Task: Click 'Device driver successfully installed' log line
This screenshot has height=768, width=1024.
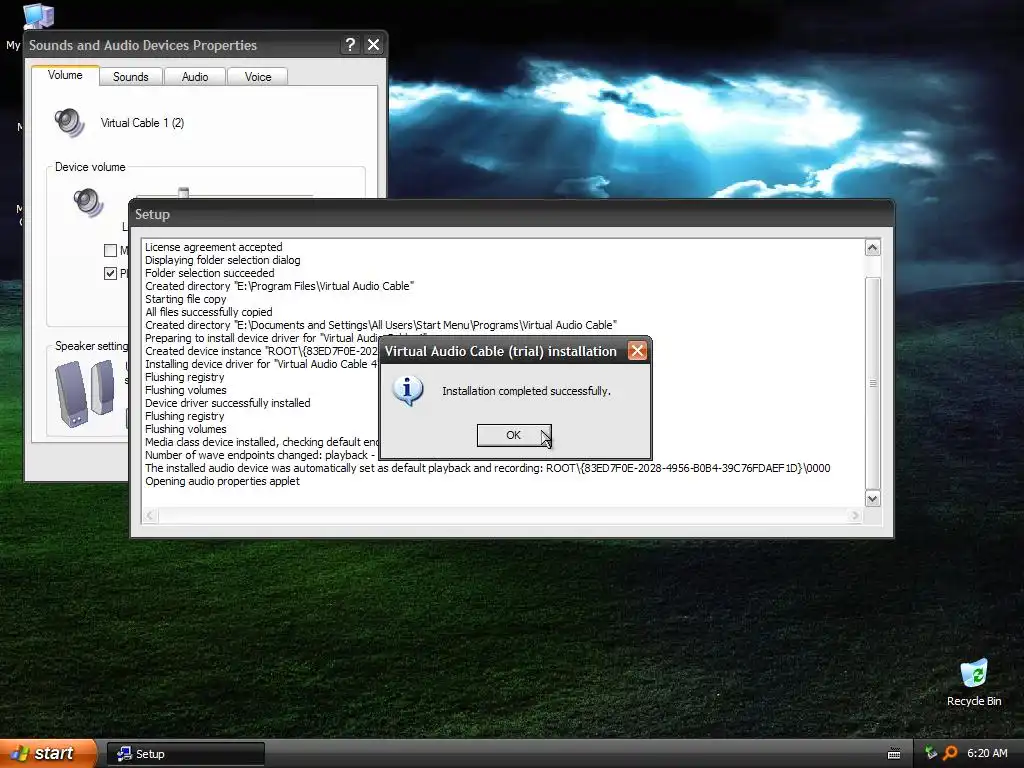Action: point(227,403)
